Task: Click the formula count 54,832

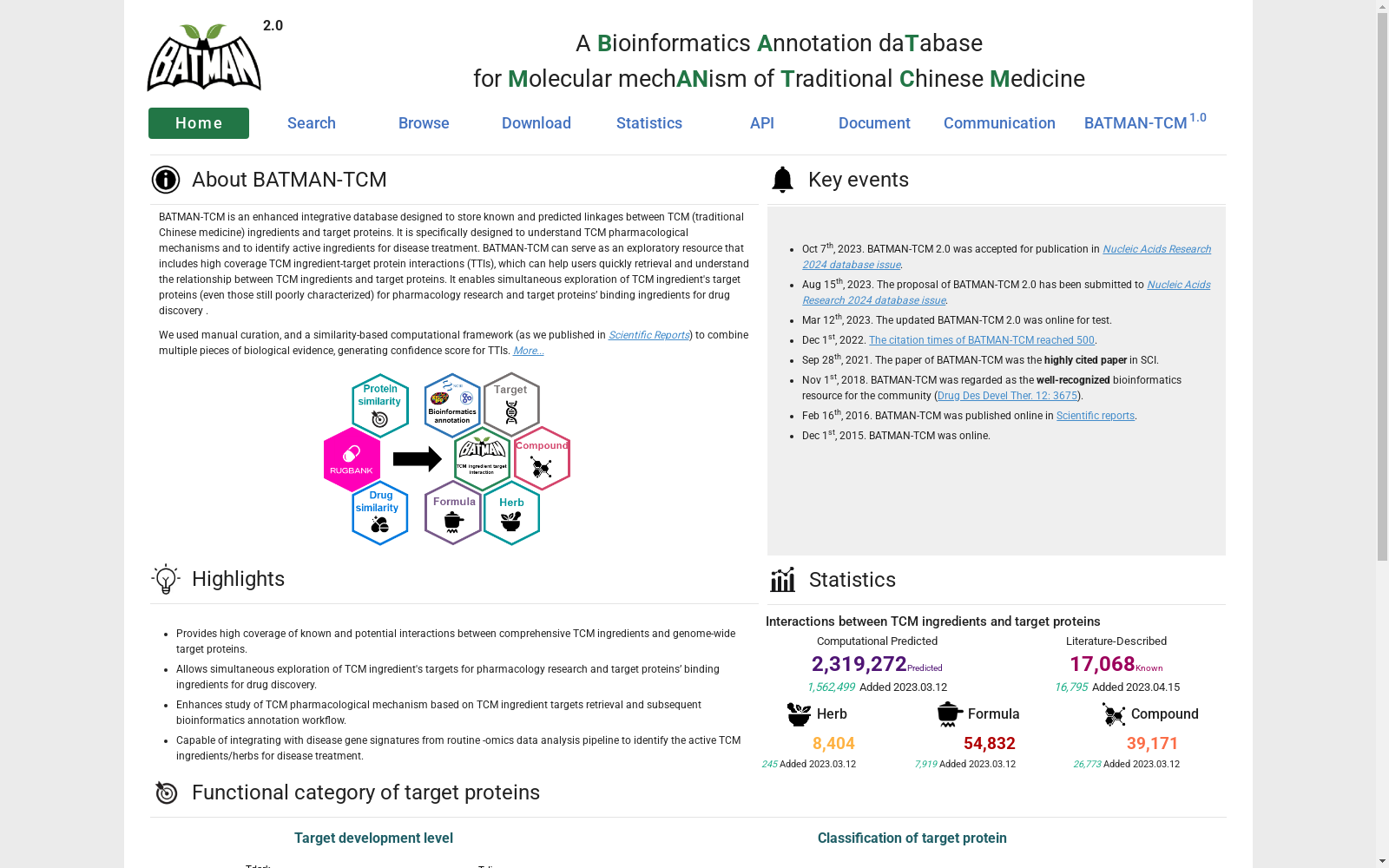Action: click(989, 744)
